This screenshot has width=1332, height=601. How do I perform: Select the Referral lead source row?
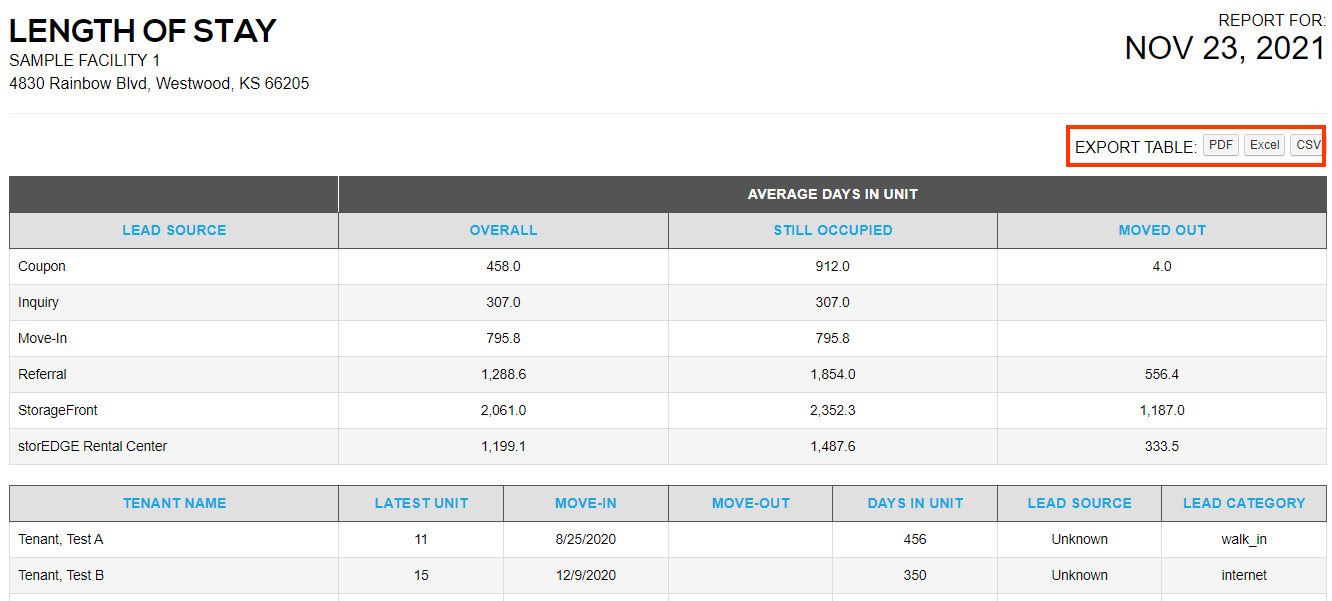click(668, 375)
